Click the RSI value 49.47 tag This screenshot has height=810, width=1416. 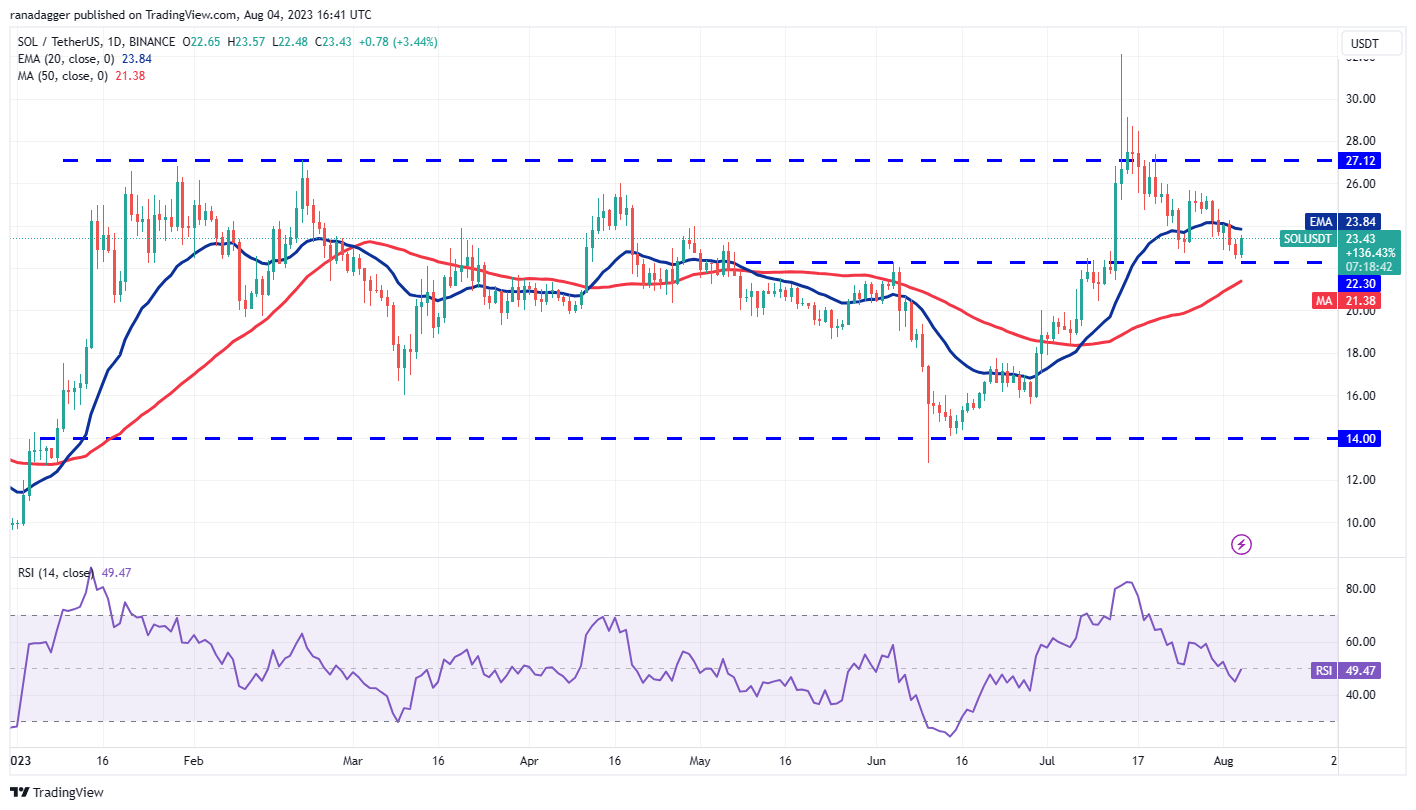click(x=1365, y=671)
